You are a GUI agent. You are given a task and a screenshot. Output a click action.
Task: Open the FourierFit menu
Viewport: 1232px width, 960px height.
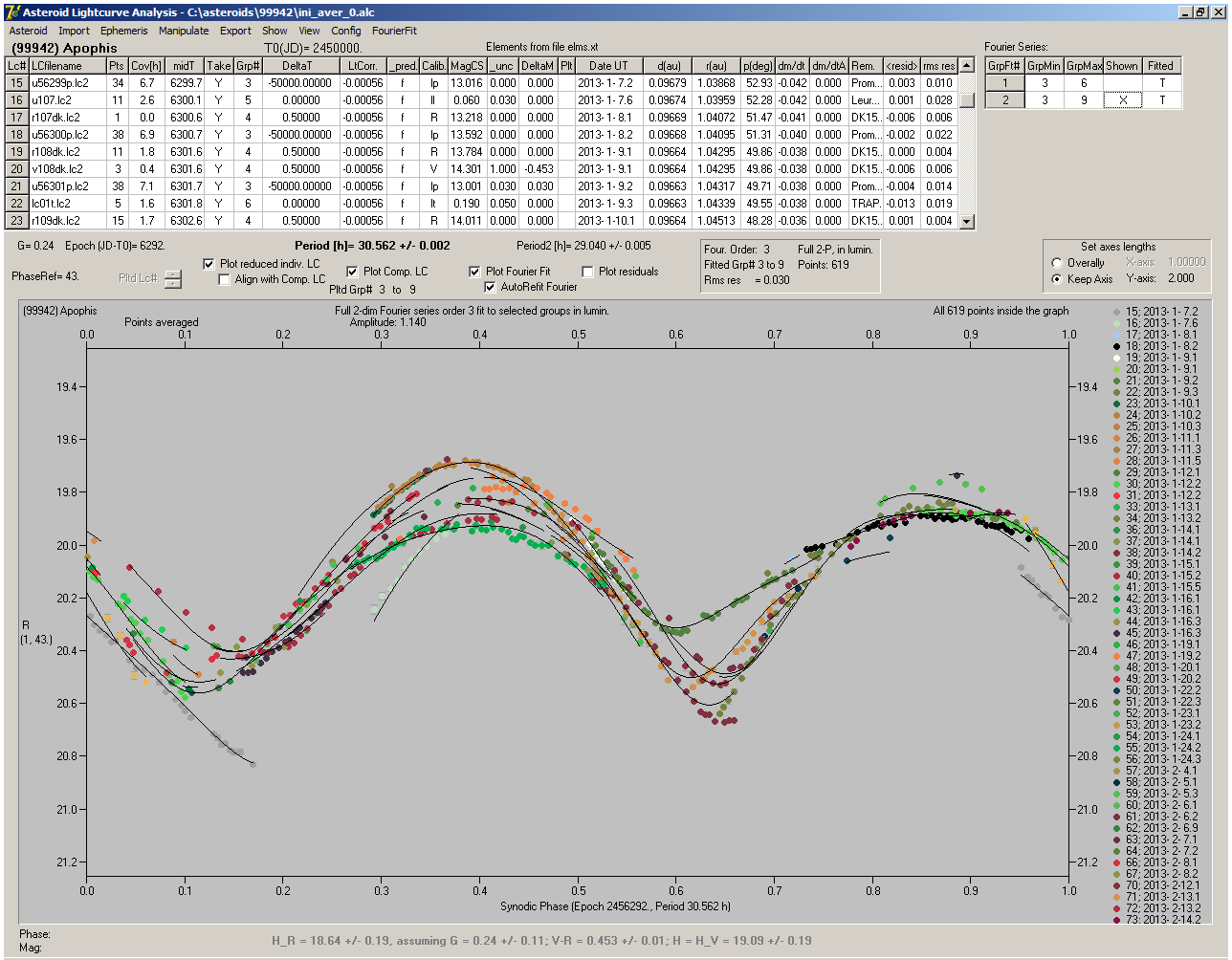click(x=394, y=31)
